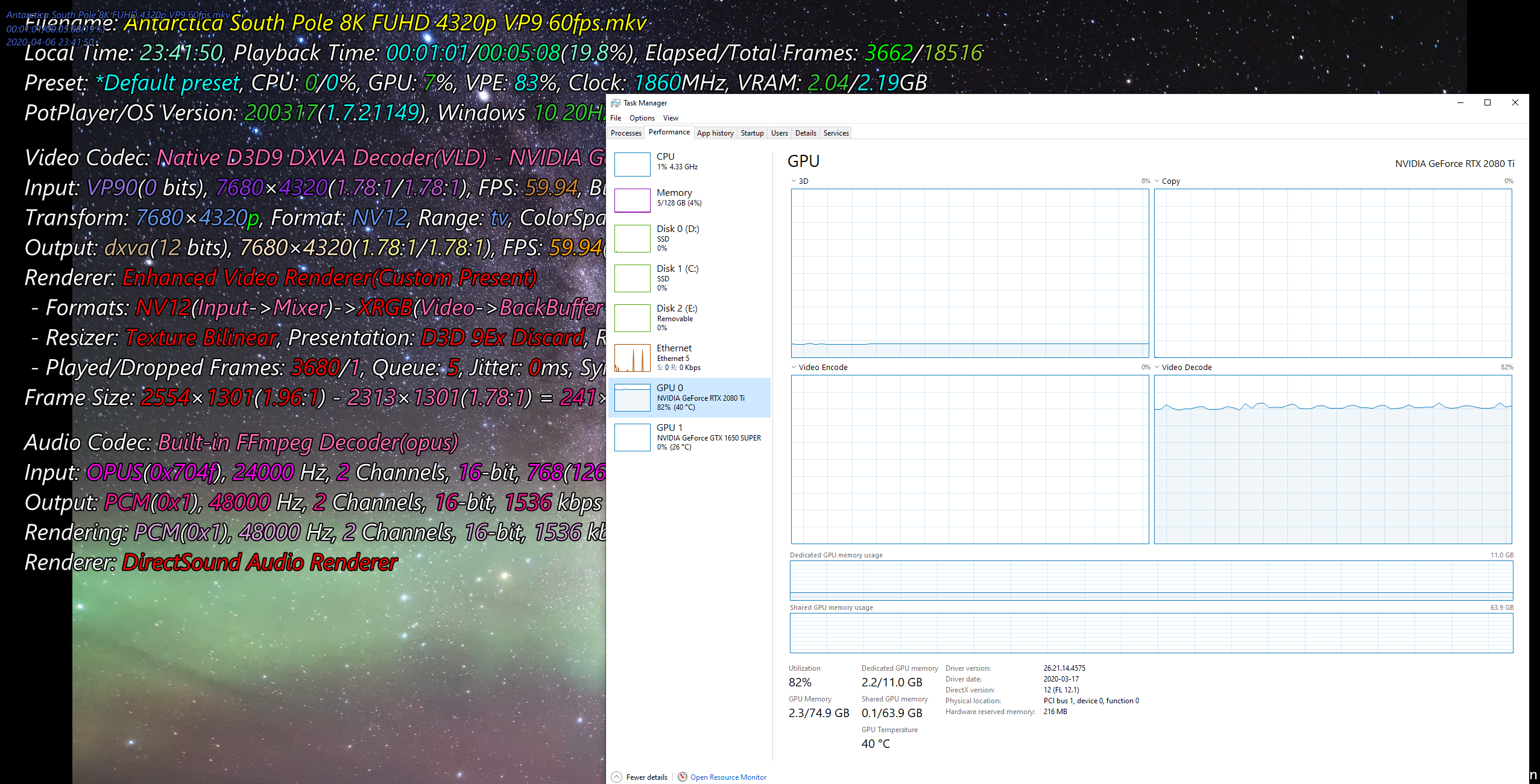Image resolution: width=1540 pixels, height=784 pixels.
Task: Click the Copy engine graph
Action: coord(1333,273)
